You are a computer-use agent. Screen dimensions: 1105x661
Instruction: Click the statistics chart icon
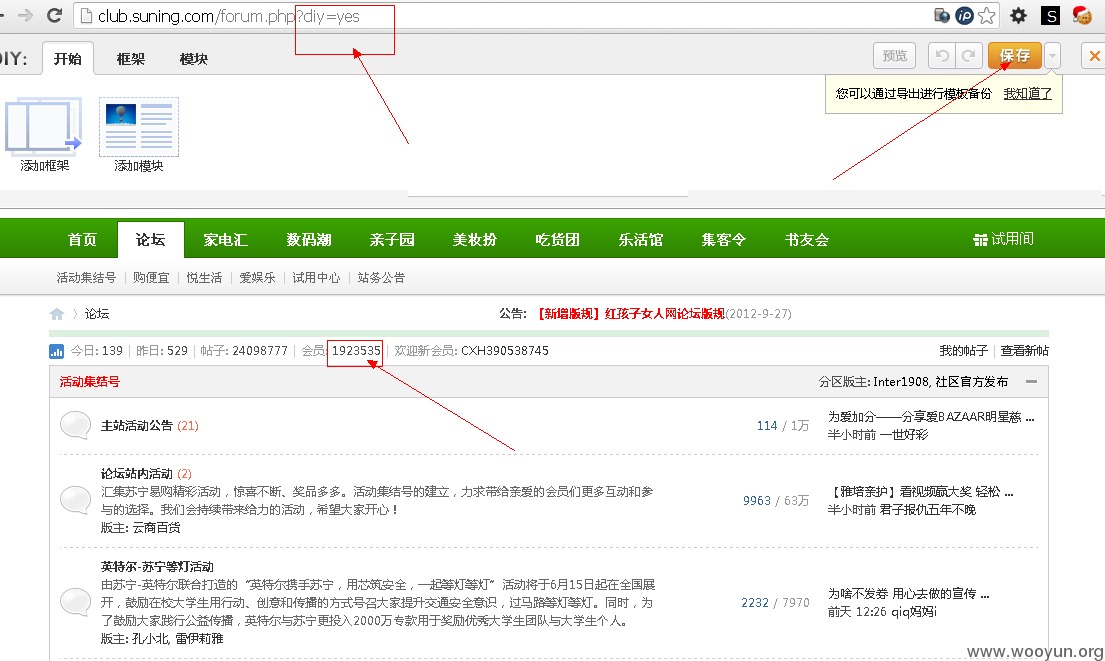click(x=56, y=351)
